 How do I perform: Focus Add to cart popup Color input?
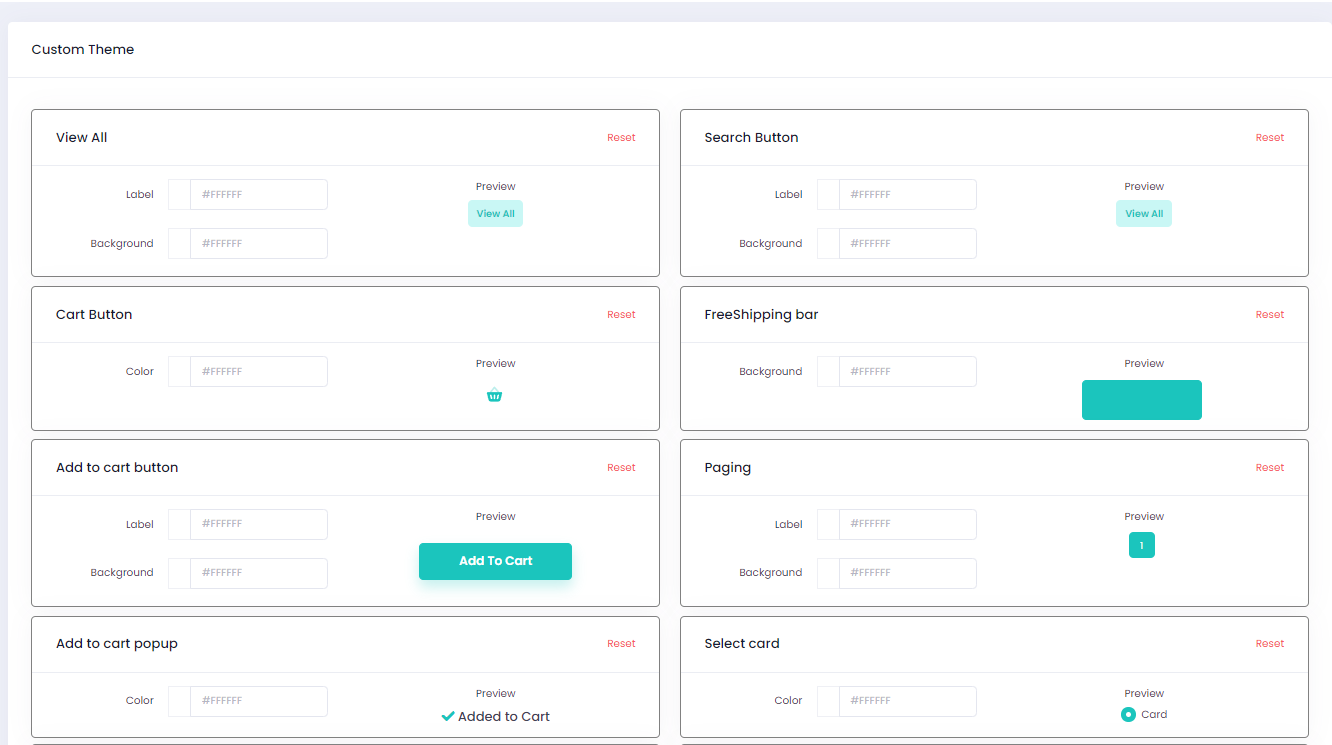[259, 702]
